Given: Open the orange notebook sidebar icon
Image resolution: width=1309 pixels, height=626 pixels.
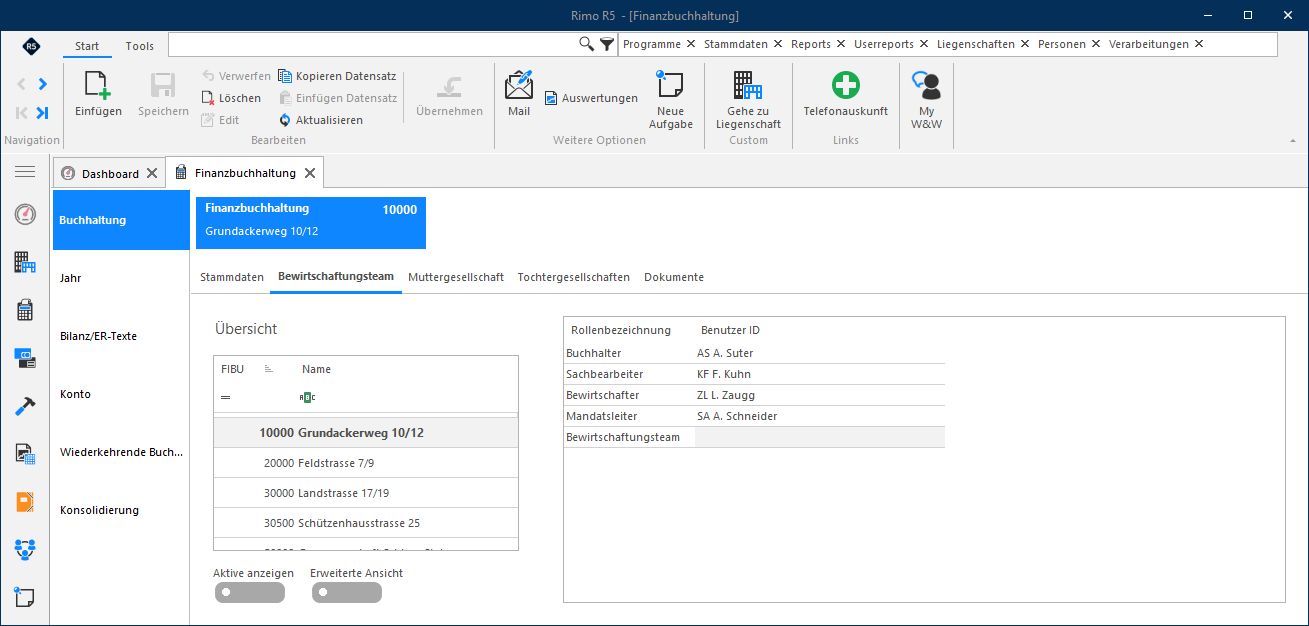Looking at the screenshot, I should point(25,502).
